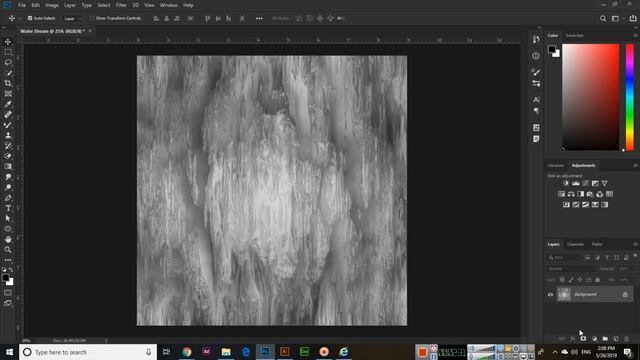Add a Color Balance adjustment

click(x=571, y=194)
